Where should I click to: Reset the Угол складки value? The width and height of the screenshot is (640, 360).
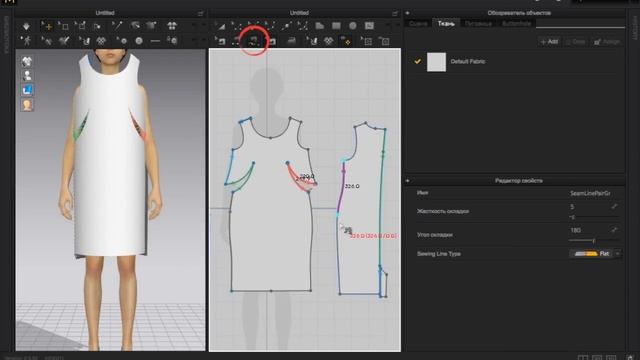[614, 230]
